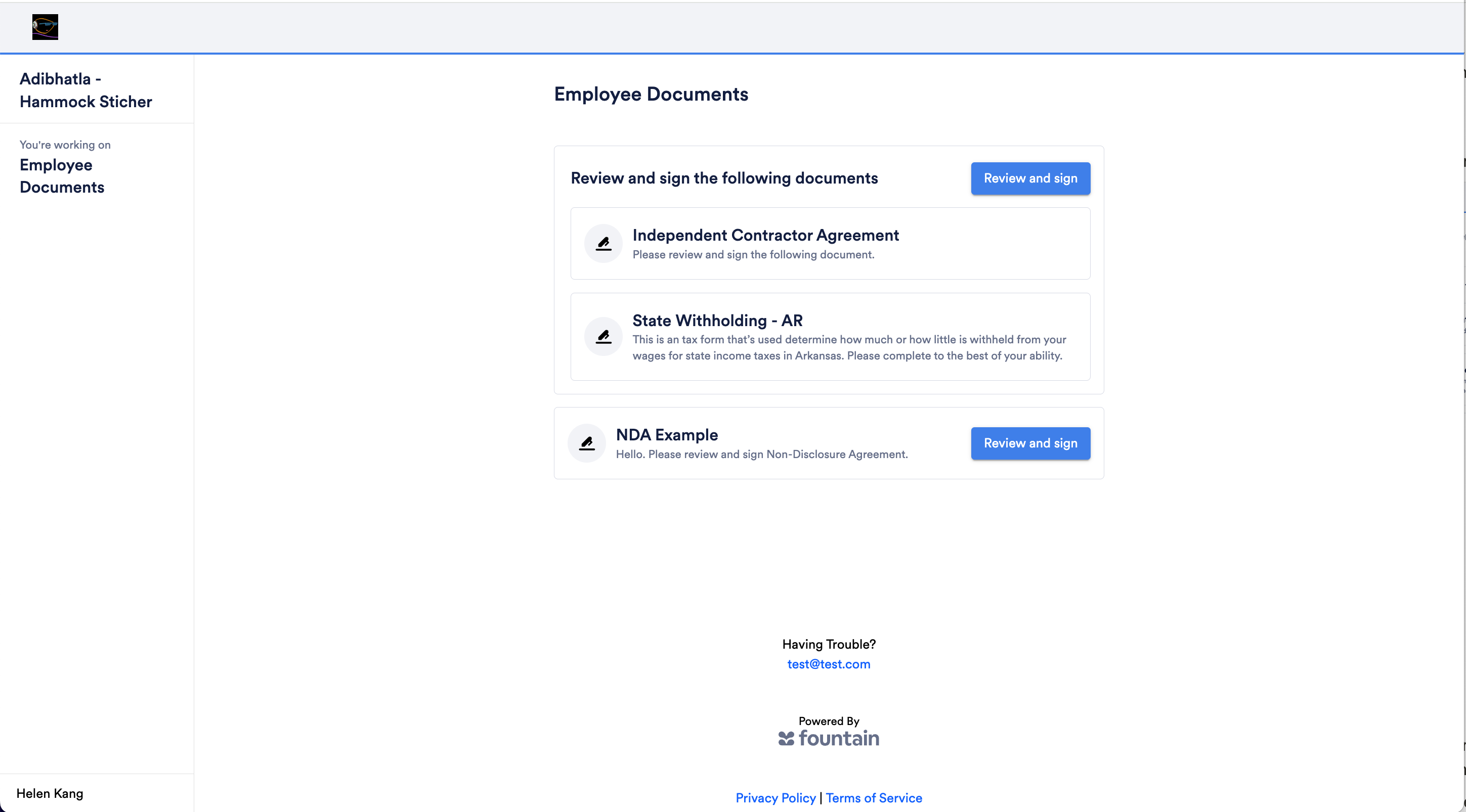Image resolution: width=1466 pixels, height=812 pixels.
Task: Select the NDA Example document title
Action: (x=667, y=434)
